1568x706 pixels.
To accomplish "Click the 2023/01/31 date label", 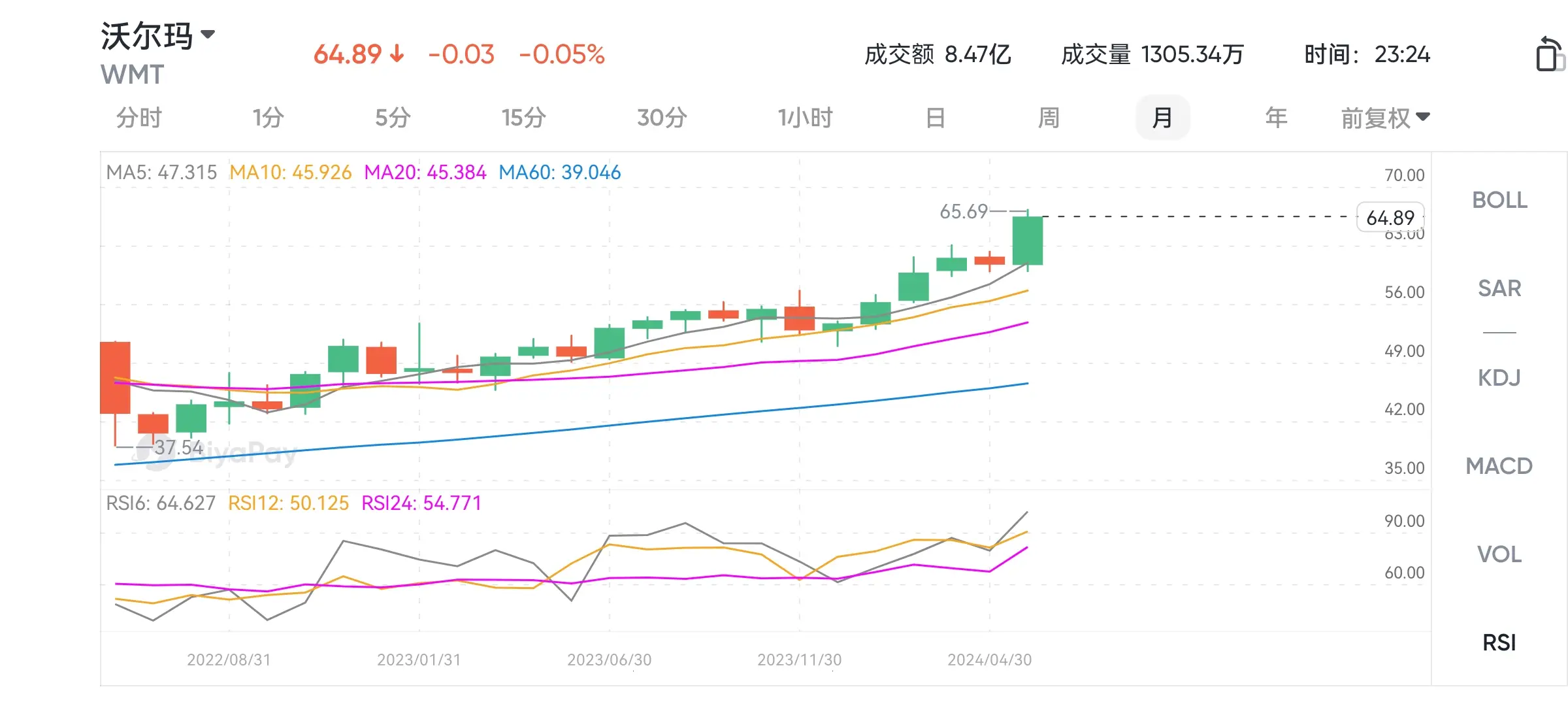I will pos(419,660).
